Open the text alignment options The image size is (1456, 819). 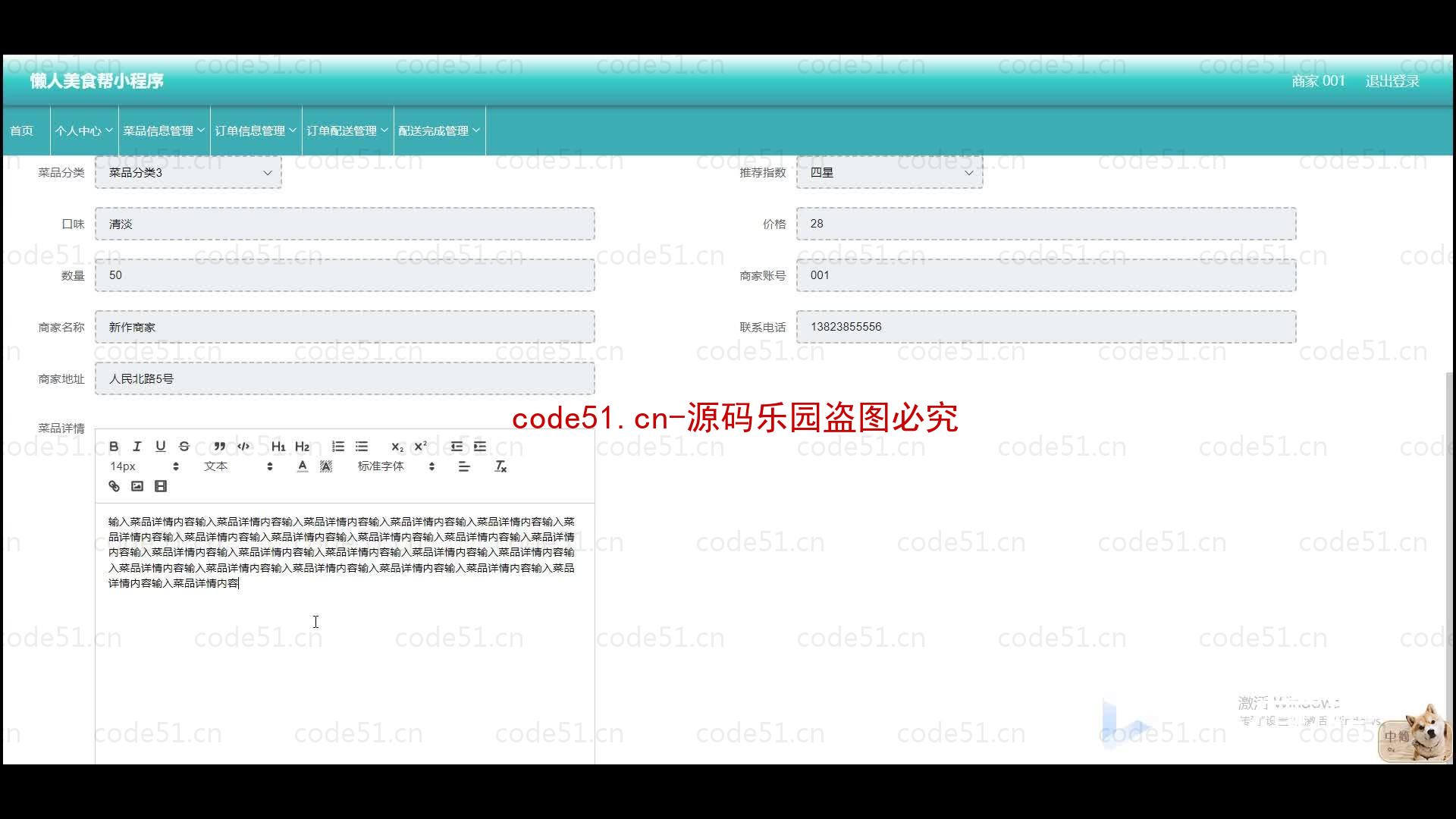[x=464, y=466]
